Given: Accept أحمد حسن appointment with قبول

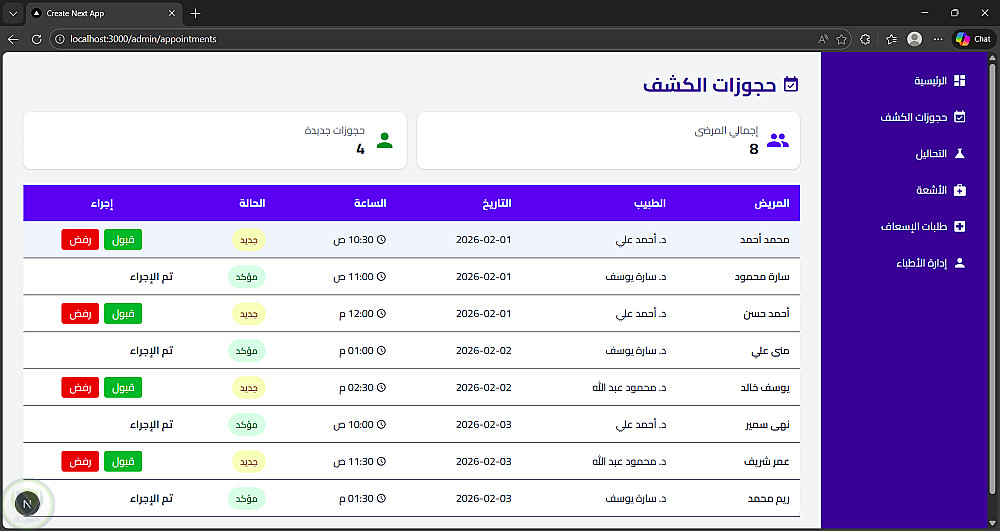Looking at the screenshot, I should [x=123, y=314].
